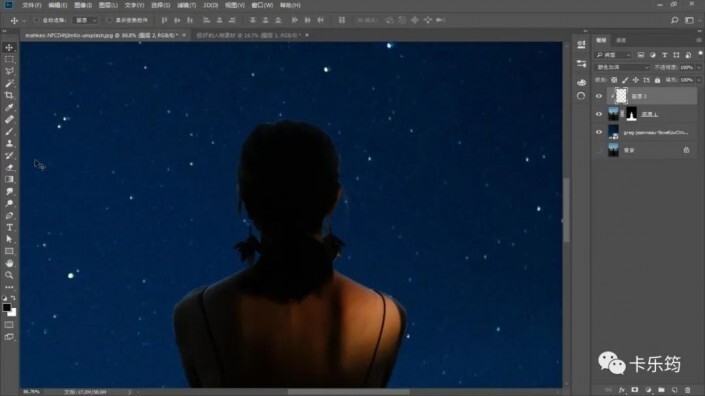Toggle the Auto-Select checkbox
705x396 pixels.
[x=37, y=20]
